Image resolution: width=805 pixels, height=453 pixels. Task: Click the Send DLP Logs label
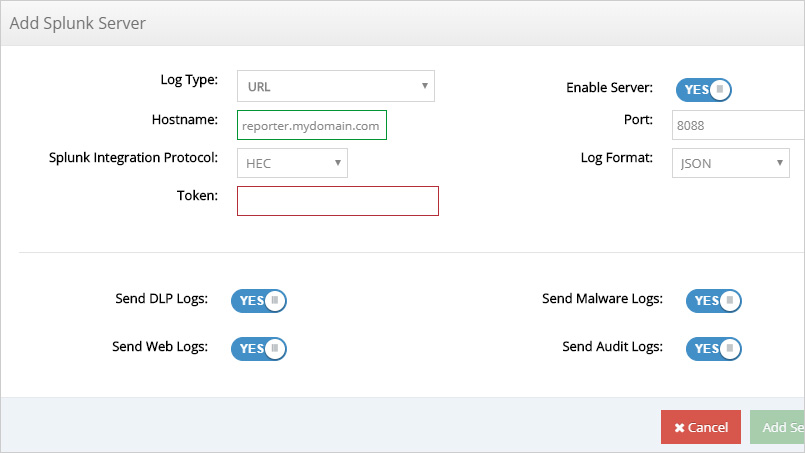(161, 299)
